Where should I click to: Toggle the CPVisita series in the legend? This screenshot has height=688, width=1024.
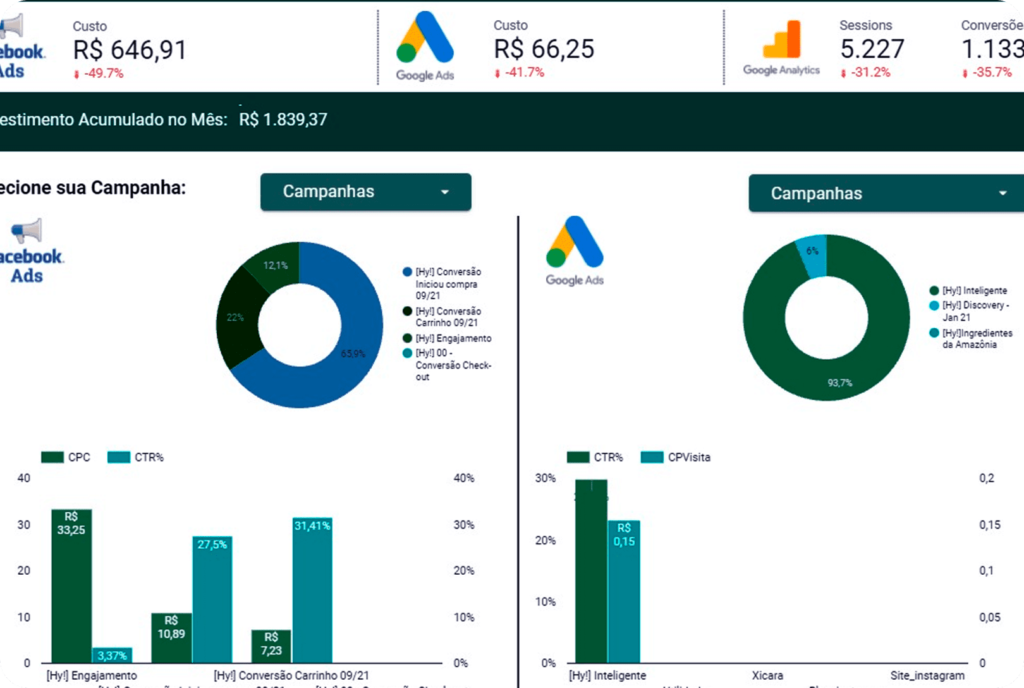coord(678,457)
